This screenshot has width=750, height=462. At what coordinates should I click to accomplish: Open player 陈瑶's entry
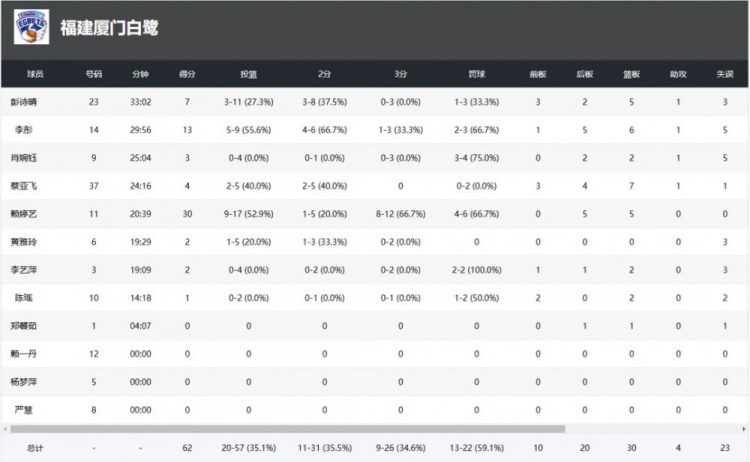click(23, 297)
